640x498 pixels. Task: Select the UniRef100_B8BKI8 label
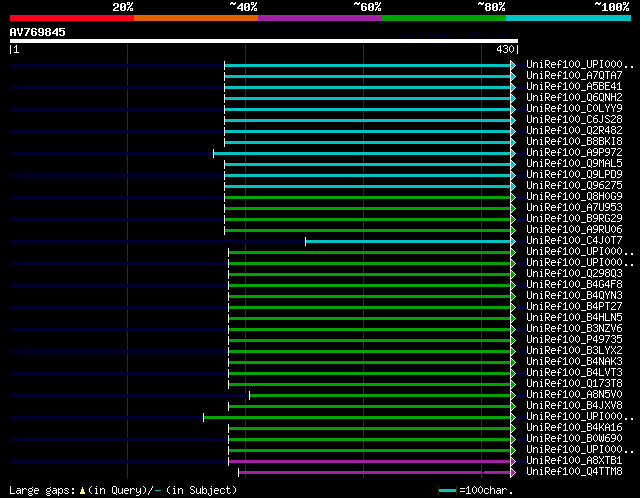click(574, 142)
